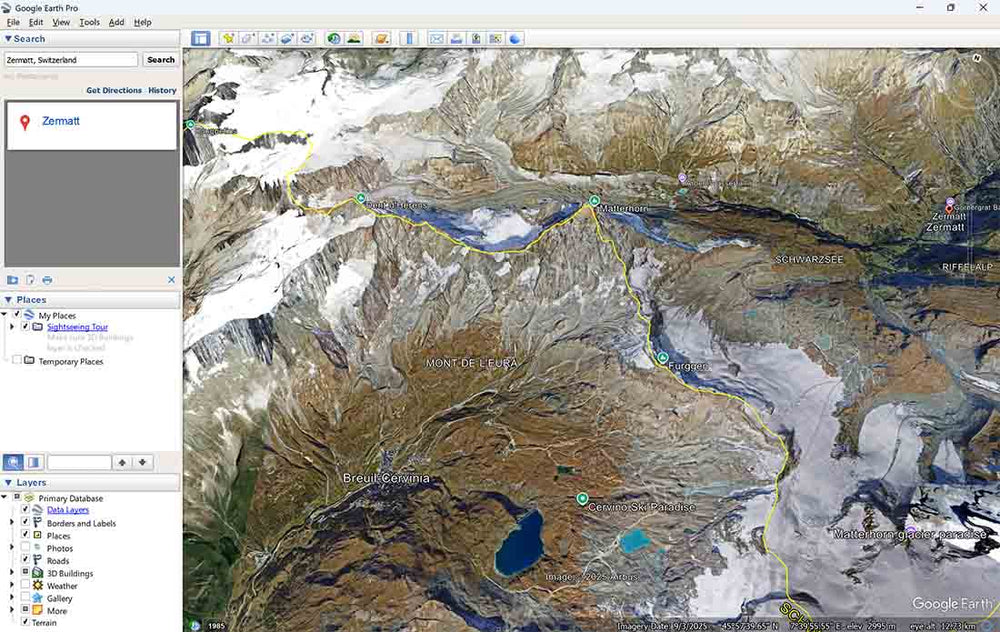Screen dimensions: 1000x632
Task: Uncheck the Places layer checkbox
Action: [x=26, y=535]
